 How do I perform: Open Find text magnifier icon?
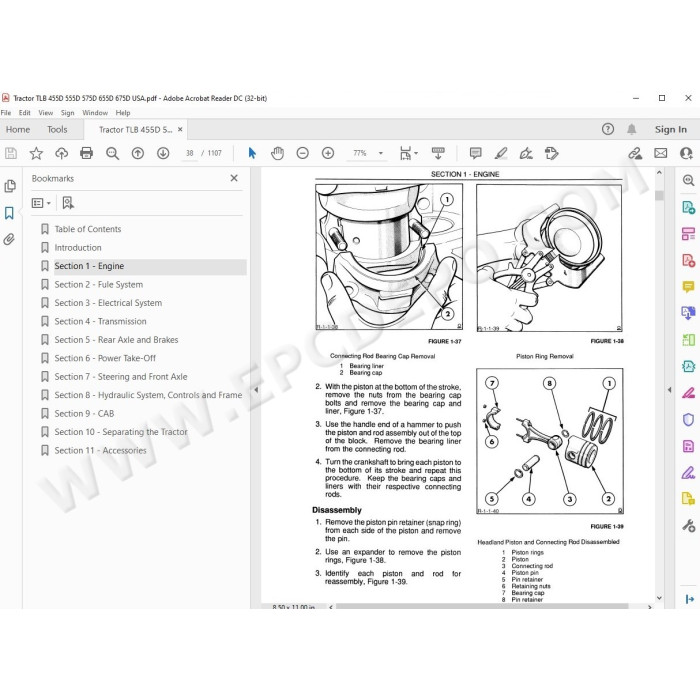[x=112, y=154]
